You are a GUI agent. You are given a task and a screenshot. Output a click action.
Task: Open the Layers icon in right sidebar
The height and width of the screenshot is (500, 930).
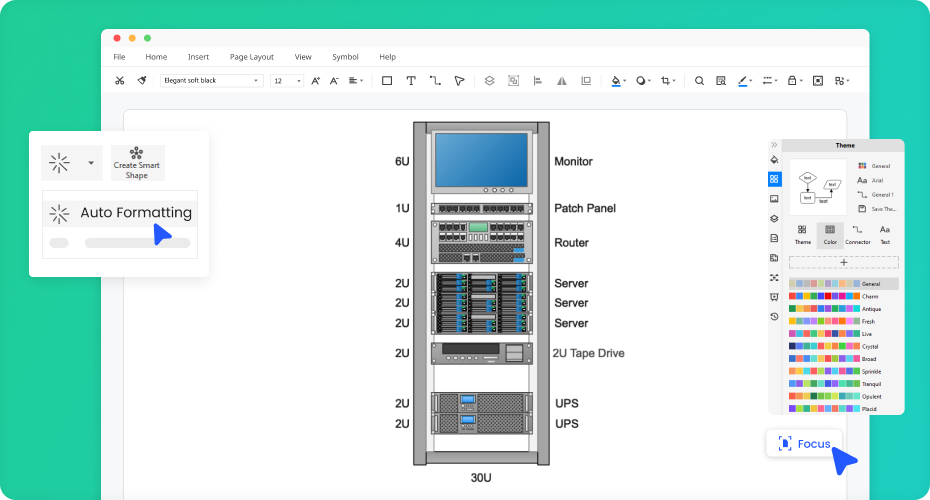(774, 218)
